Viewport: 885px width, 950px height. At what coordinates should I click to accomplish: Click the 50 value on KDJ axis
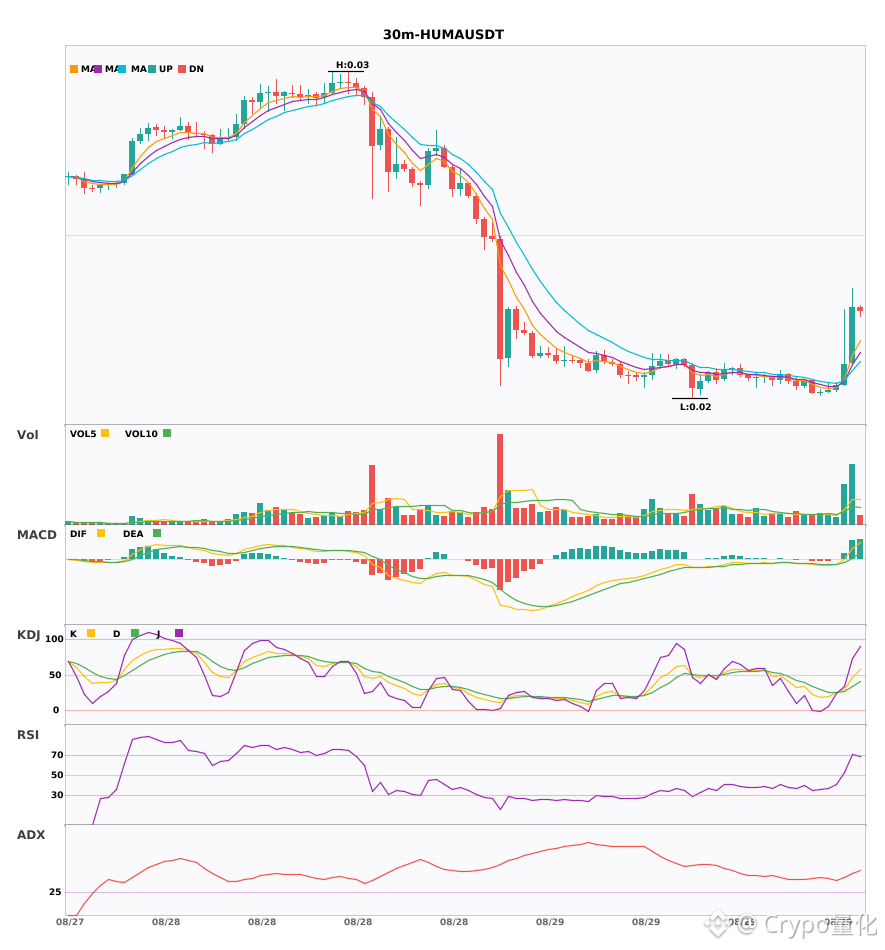coord(55,675)
